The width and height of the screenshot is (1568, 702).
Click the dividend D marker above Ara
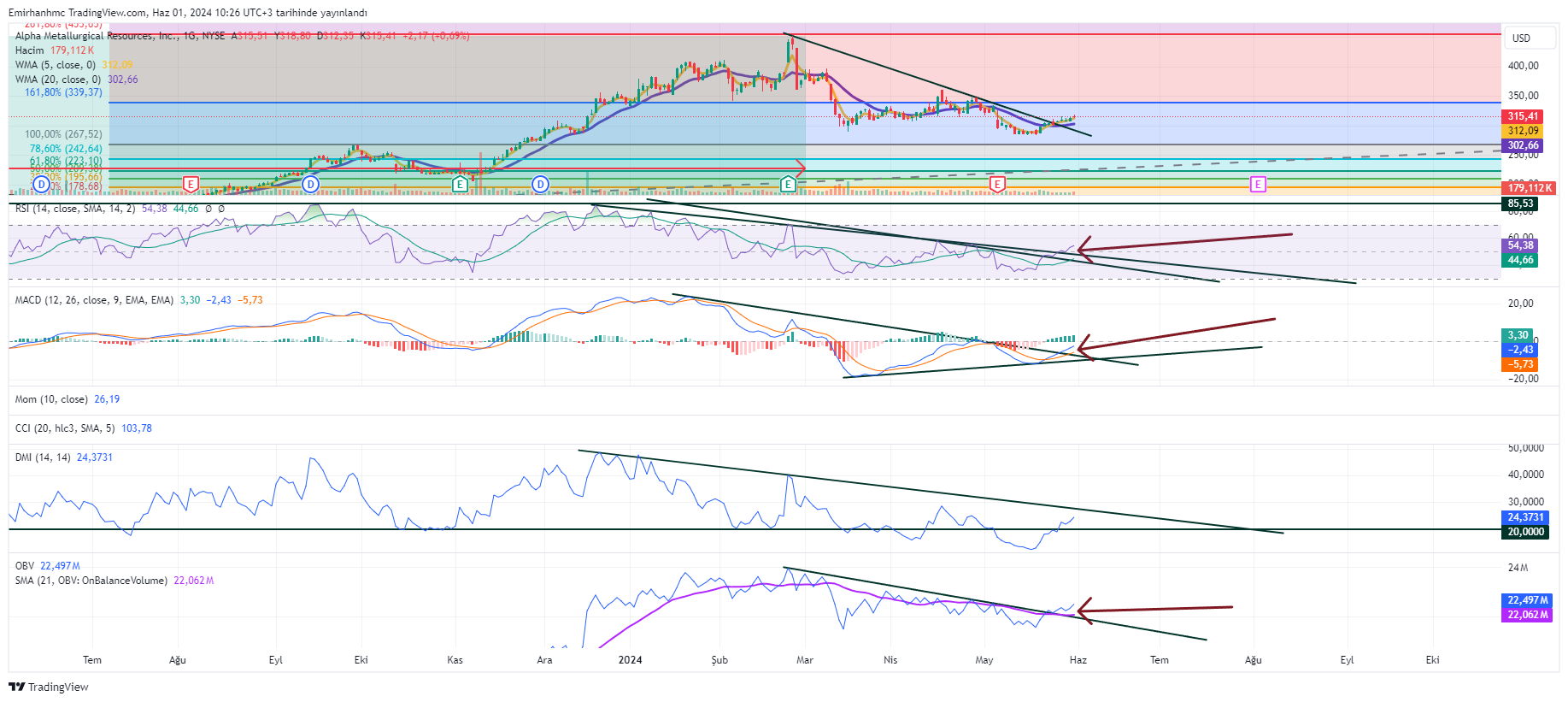tap(540, 184)
